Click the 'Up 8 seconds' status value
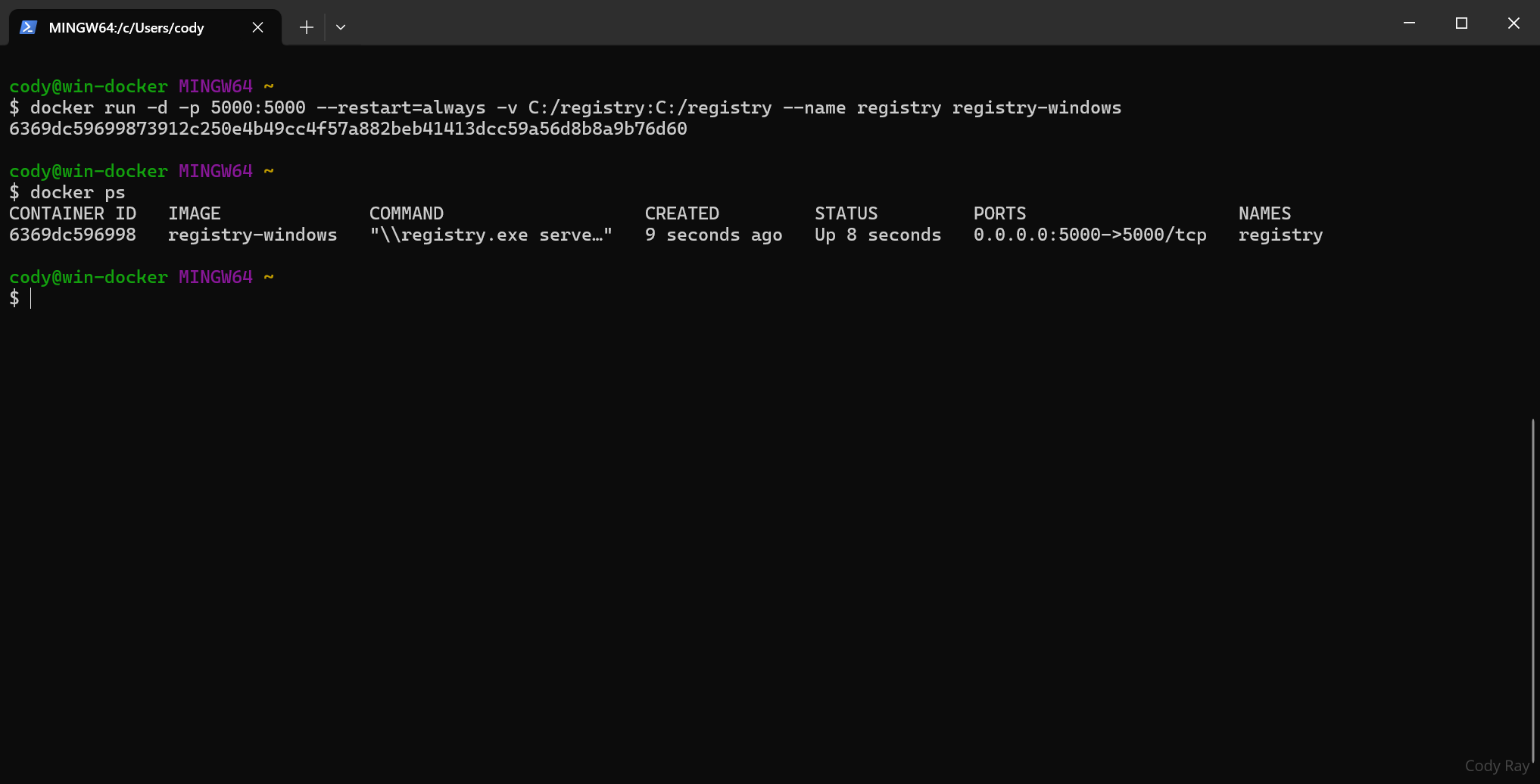This screenshot has height=784, width=1540. click(878, 235)
